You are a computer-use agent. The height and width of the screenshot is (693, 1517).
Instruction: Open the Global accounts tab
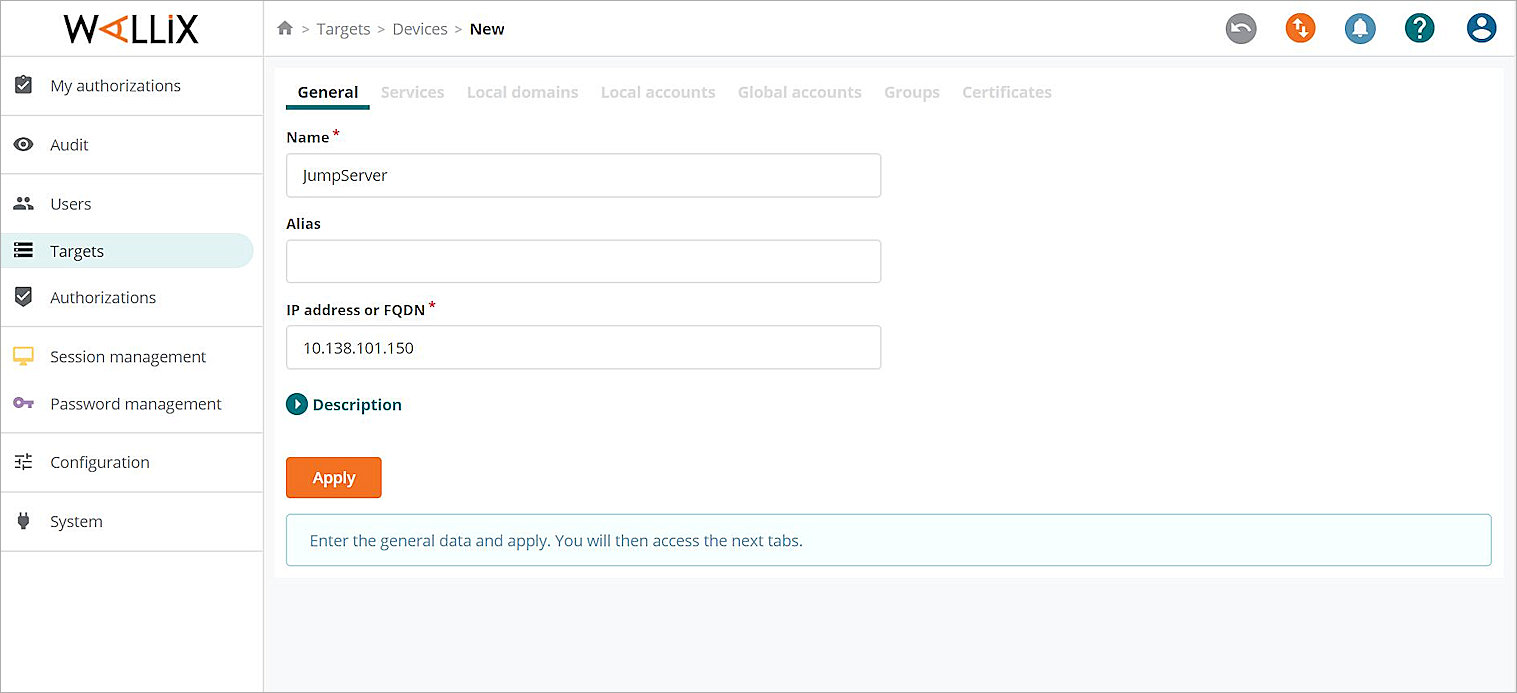799,92
